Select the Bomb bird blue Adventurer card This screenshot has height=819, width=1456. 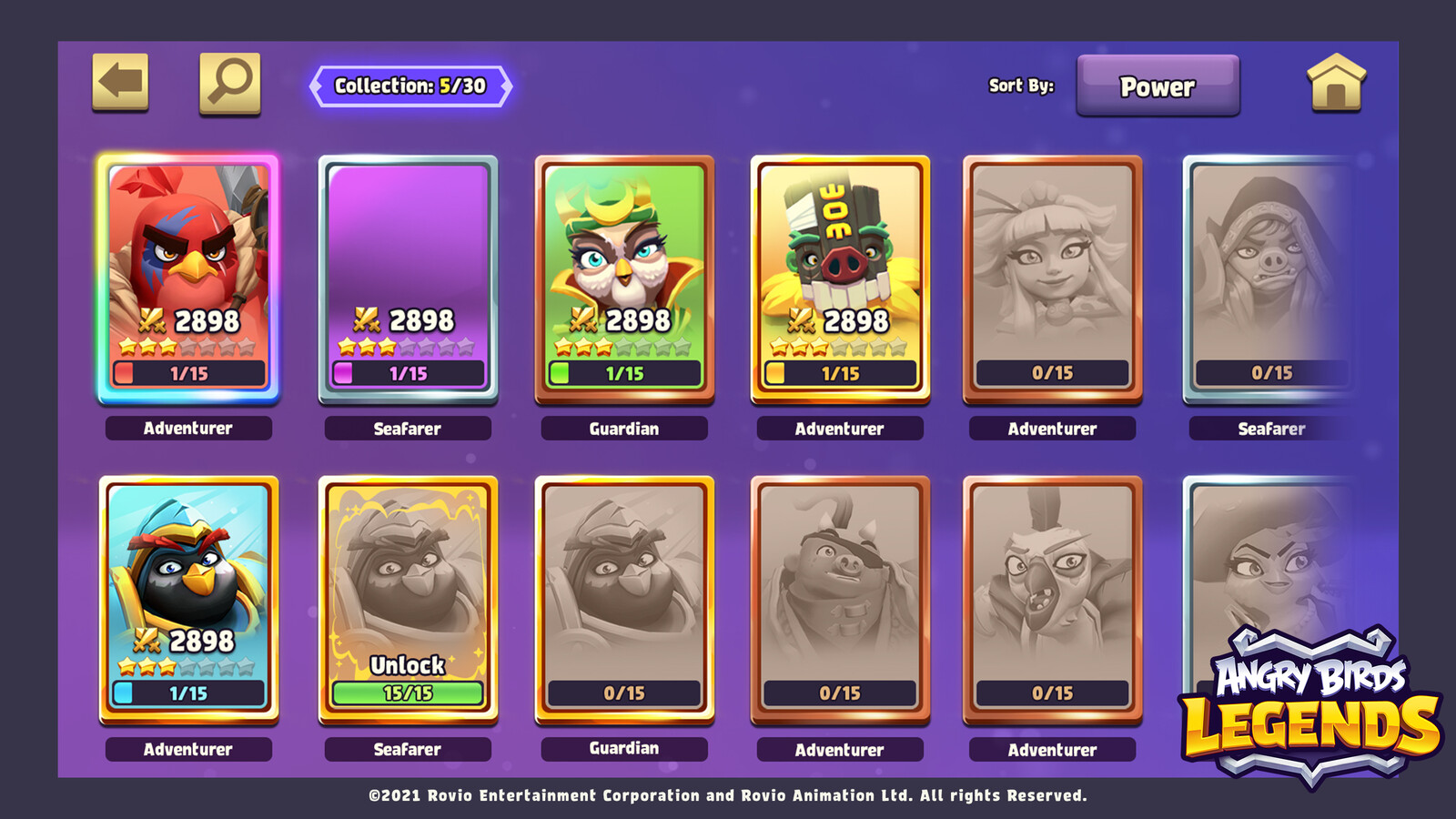point(188,600)
